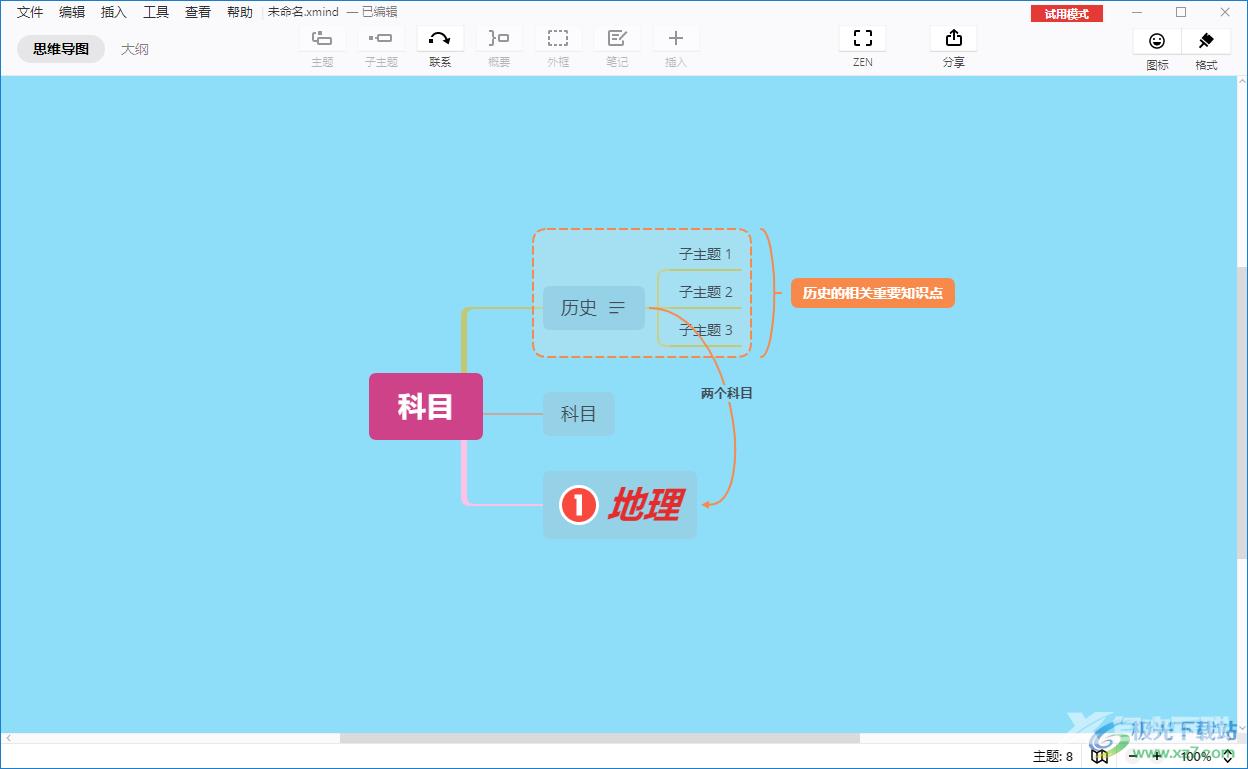The width and height of the screenshot is (1248, 769).
Task: Click the left arrow of the horizontal scrollbar
Action: tap(8, 738)
